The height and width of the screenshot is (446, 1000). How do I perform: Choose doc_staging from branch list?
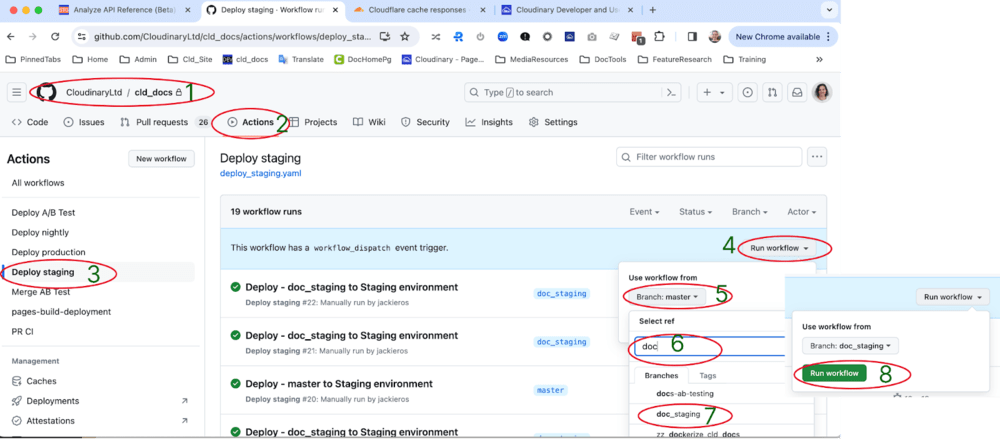[678, 415]
